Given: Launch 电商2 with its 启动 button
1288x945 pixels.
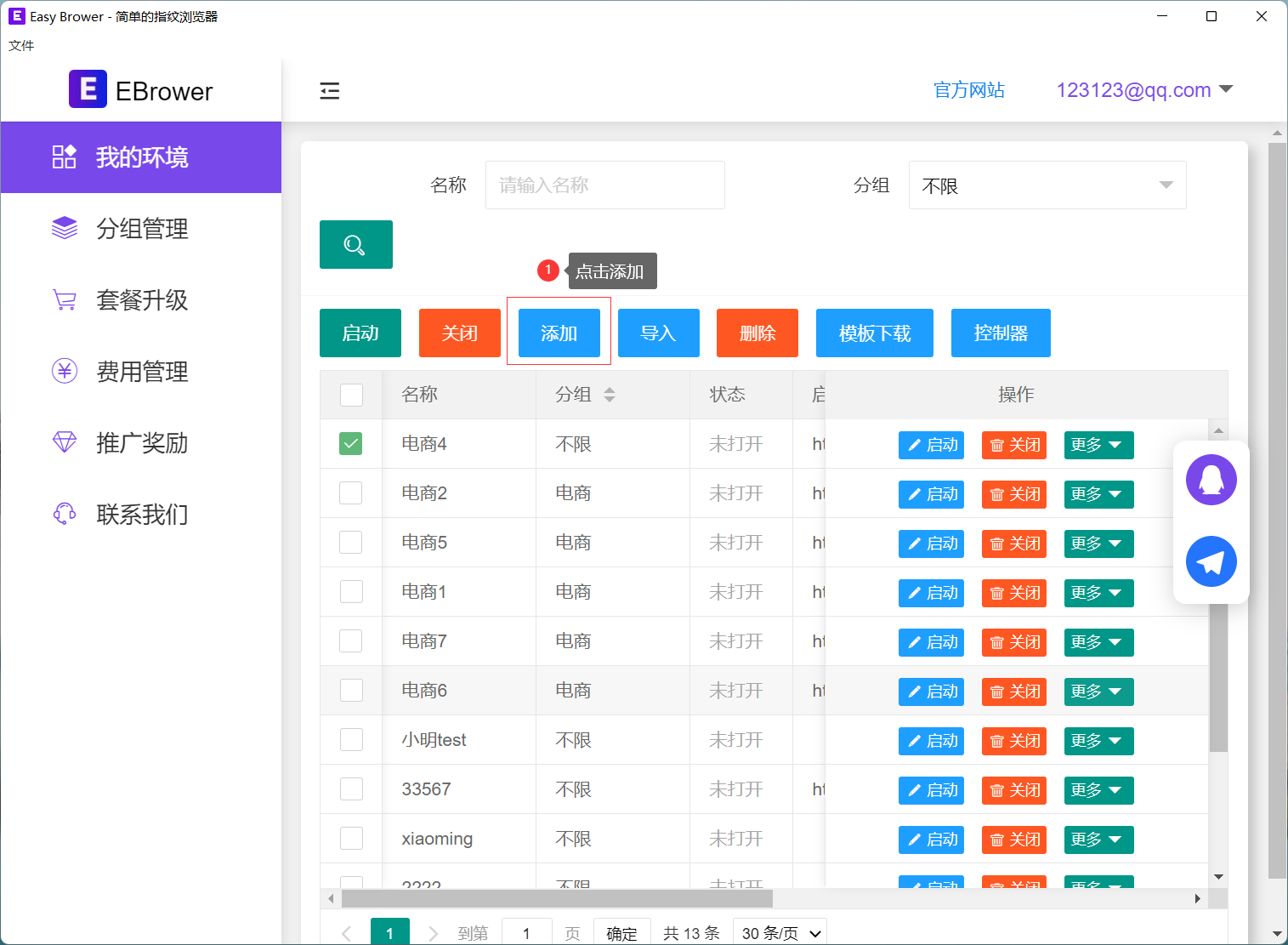Looking at the screenshot, I should 931,494.
